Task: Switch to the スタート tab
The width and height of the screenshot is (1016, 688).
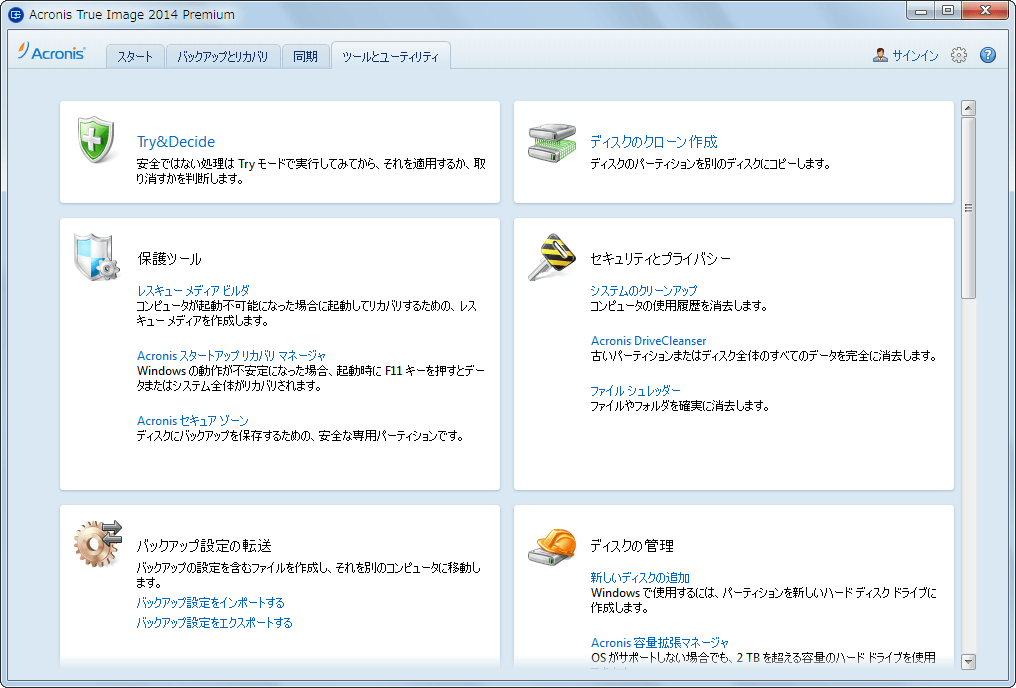Action: coord(135,56)
